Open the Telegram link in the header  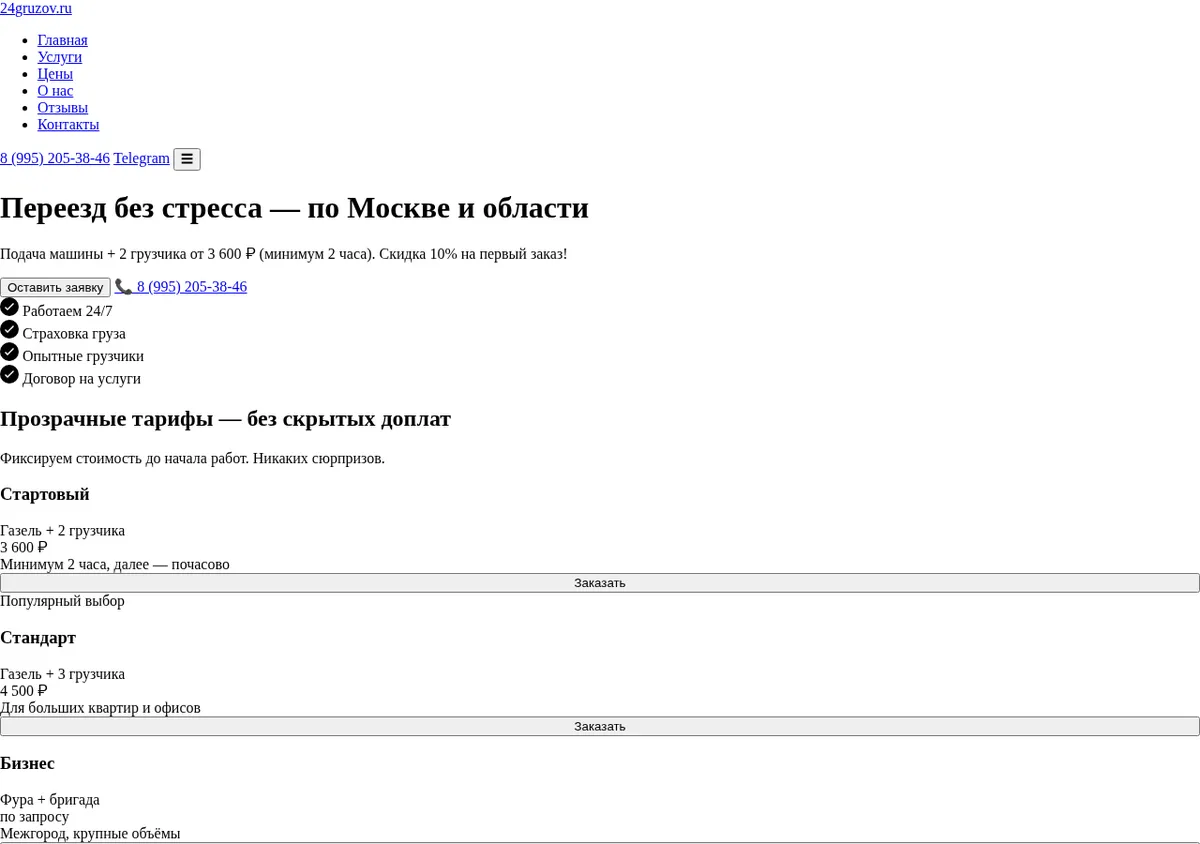141,158
